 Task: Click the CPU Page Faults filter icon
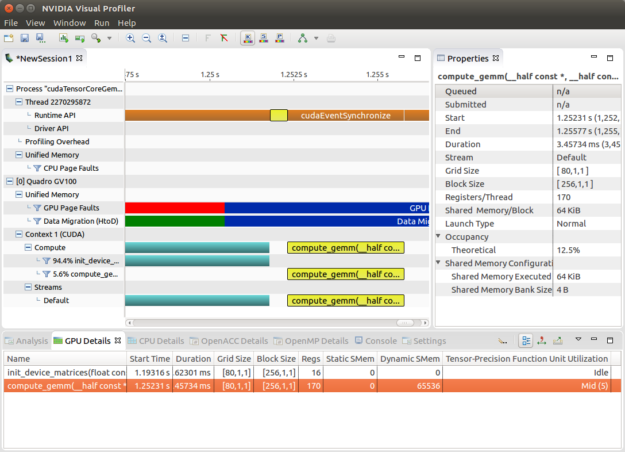pyautogui.click(x=37, y=168)
